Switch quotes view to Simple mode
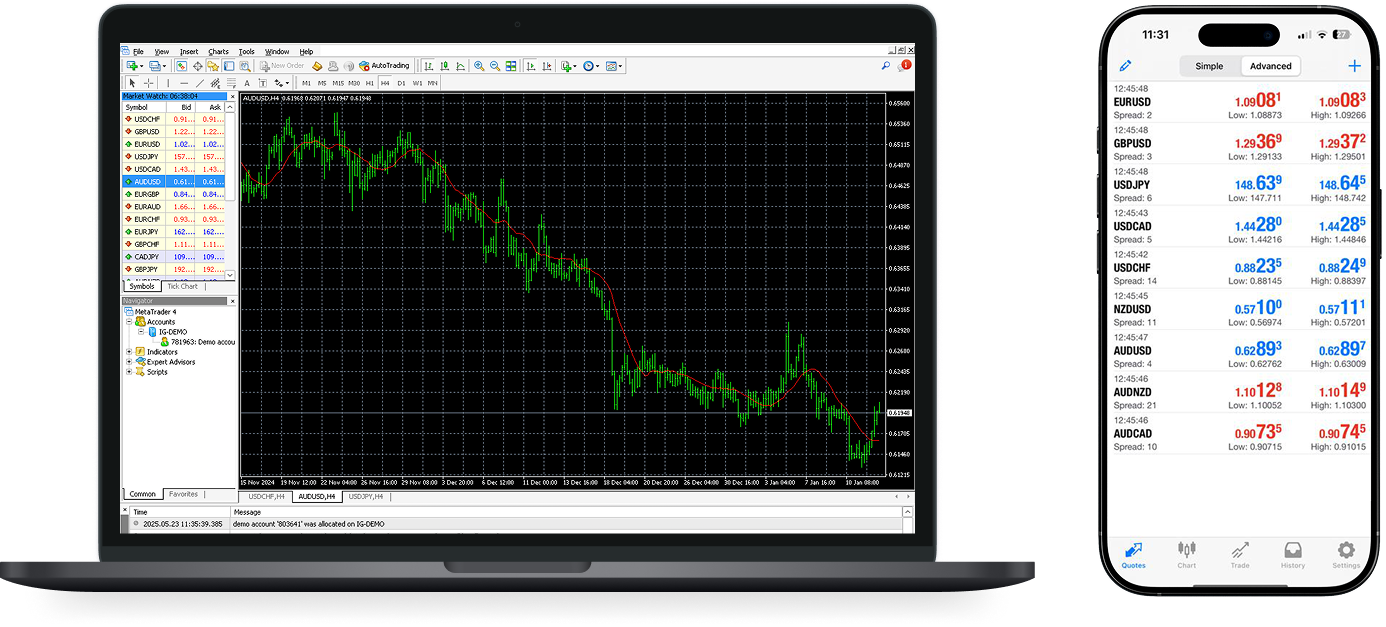1386x627 pixels. (1209, 66)
